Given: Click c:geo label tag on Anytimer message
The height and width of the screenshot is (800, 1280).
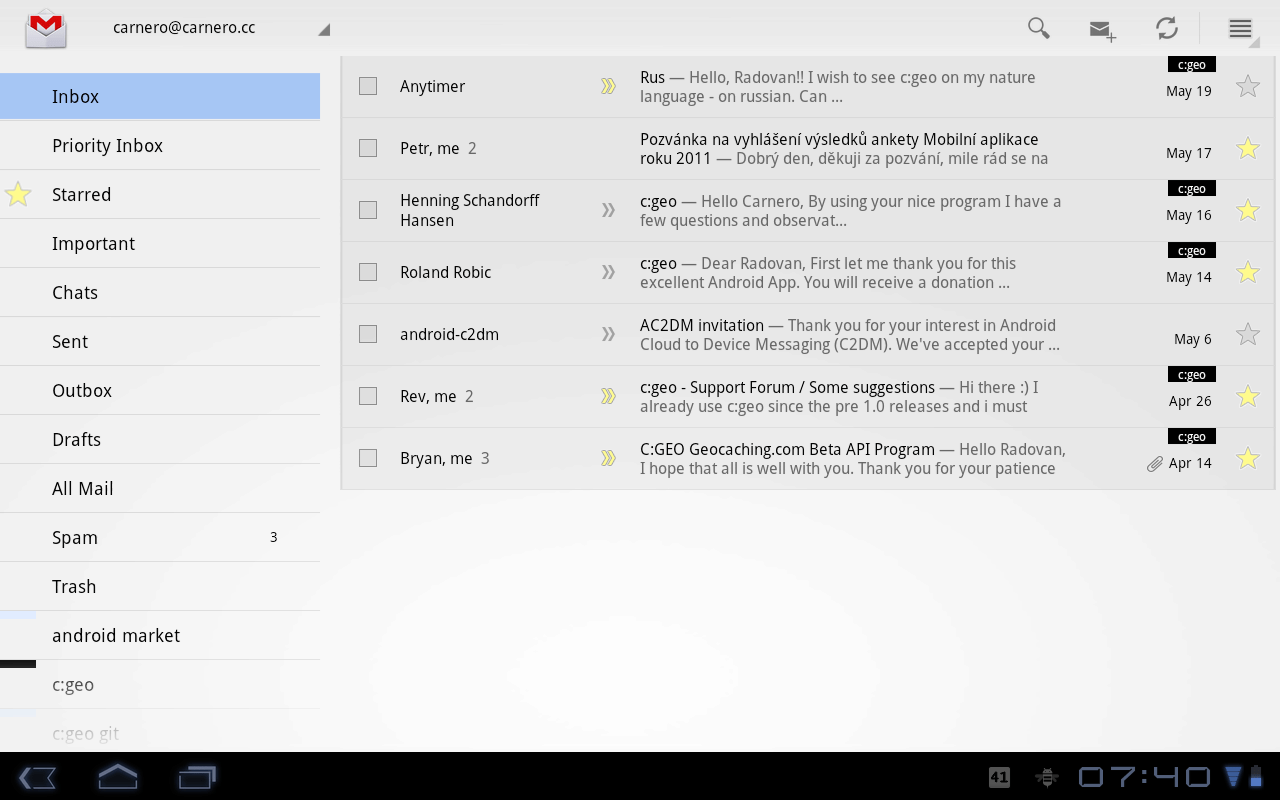Looking at the screenshot, I should coord(1192,64).
